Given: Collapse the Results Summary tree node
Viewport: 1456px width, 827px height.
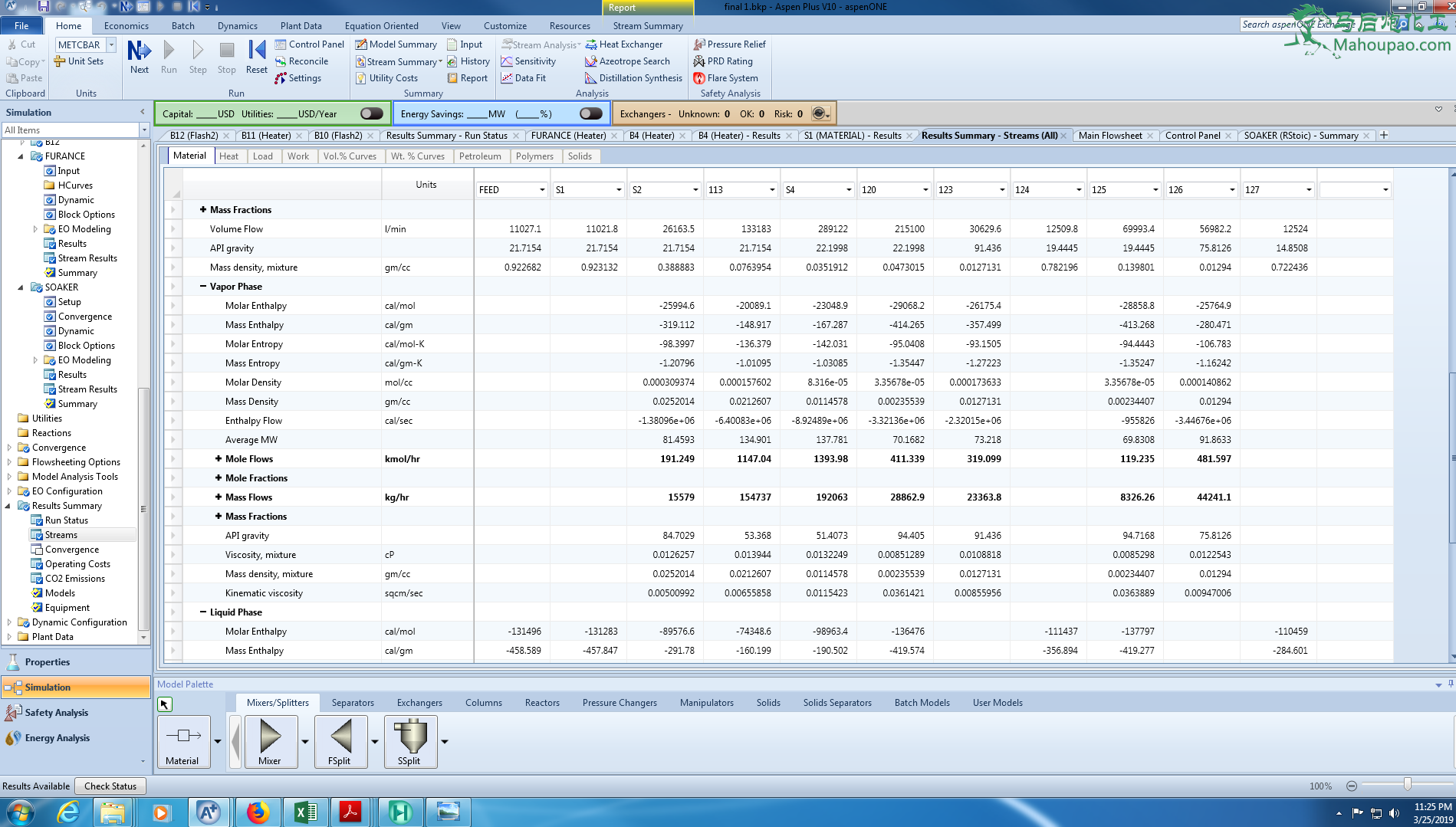Looking at the screenshot, I should tap(8, 506).
